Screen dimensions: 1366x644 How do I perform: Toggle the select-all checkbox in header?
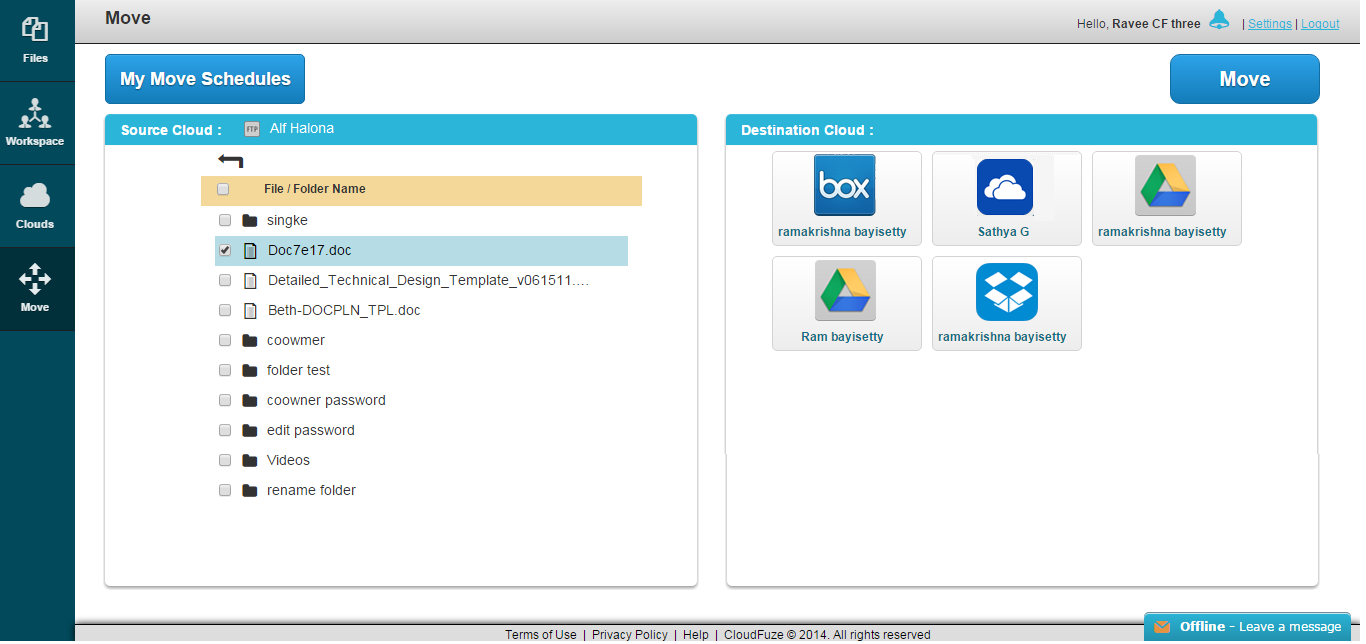[x=223, y=189]
